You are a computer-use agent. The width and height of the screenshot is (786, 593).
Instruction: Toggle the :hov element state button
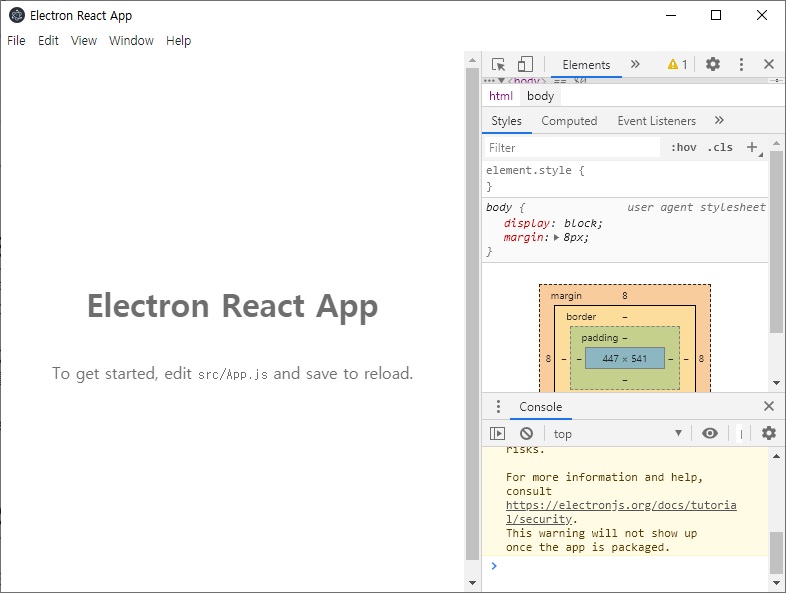click(x=684, y=147)
